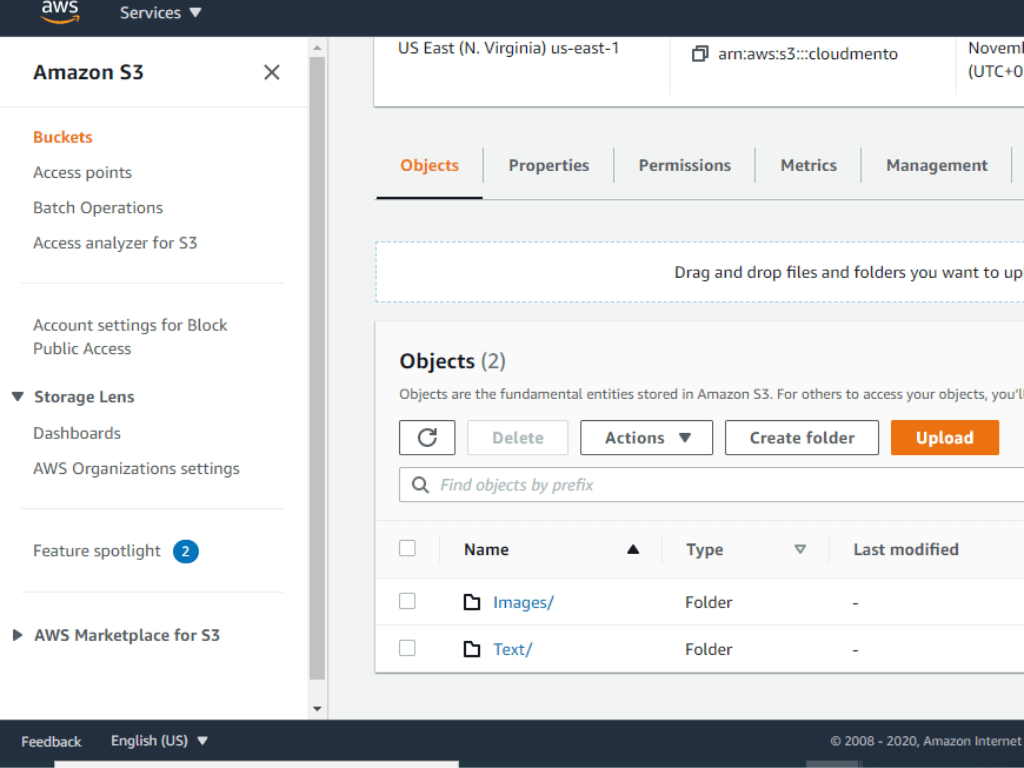This screenshot has height=768, width=1024.
Task: Copy the bucket ARN icon
Action: 699,54
